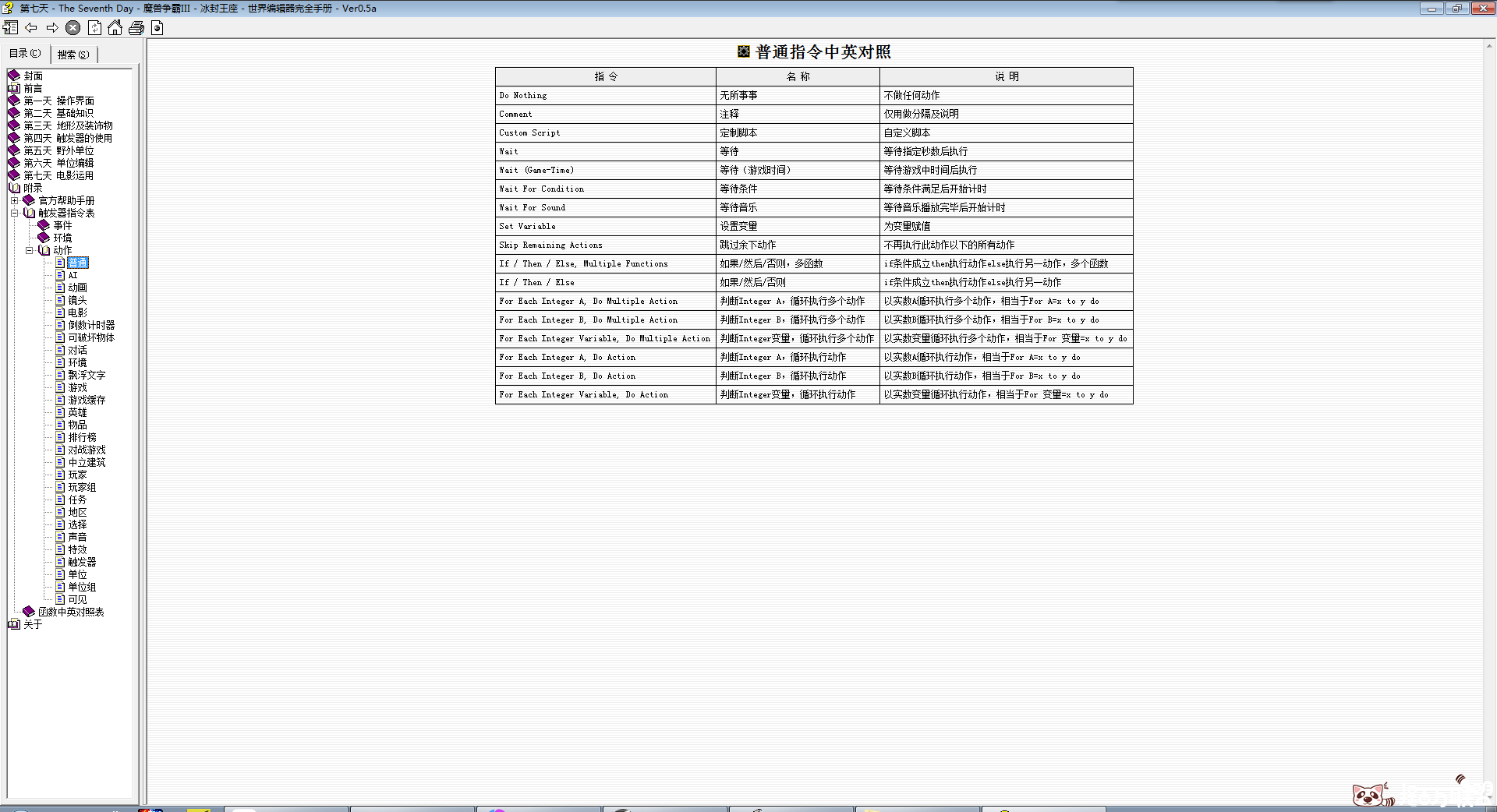Open the 前言 page from the tree

click(33, 88)
